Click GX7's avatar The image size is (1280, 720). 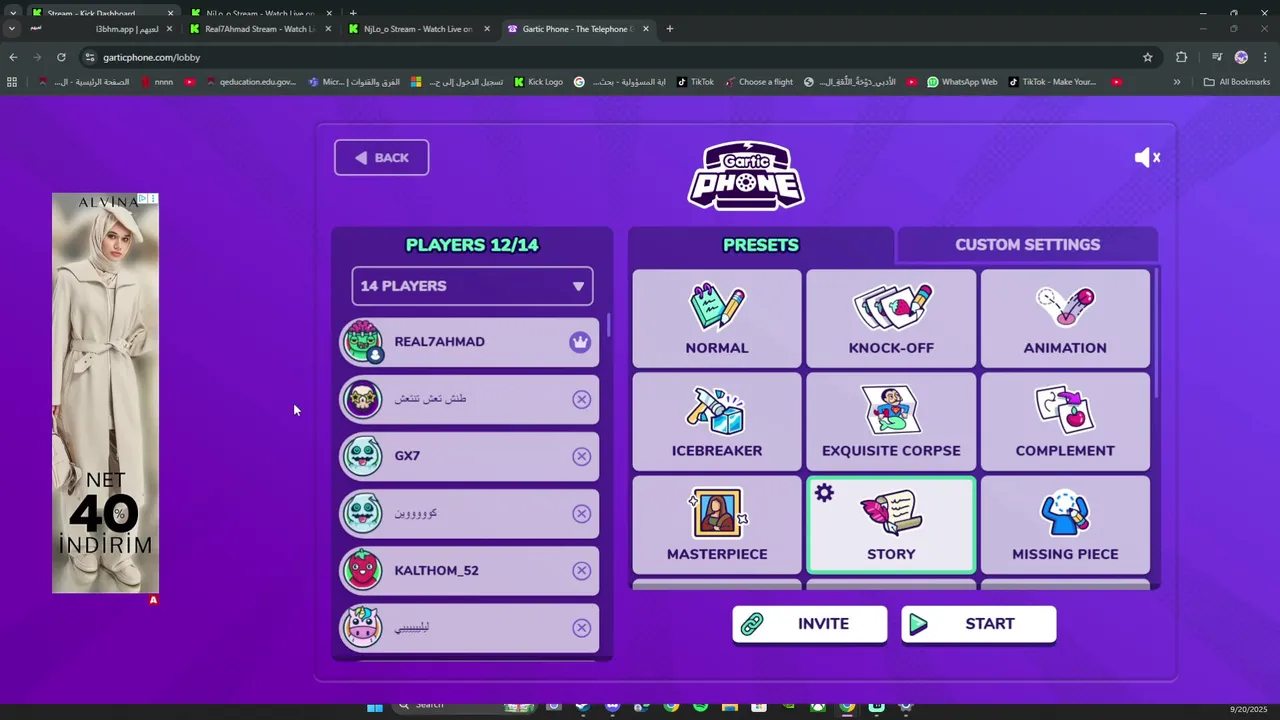[x=362, y=456]
